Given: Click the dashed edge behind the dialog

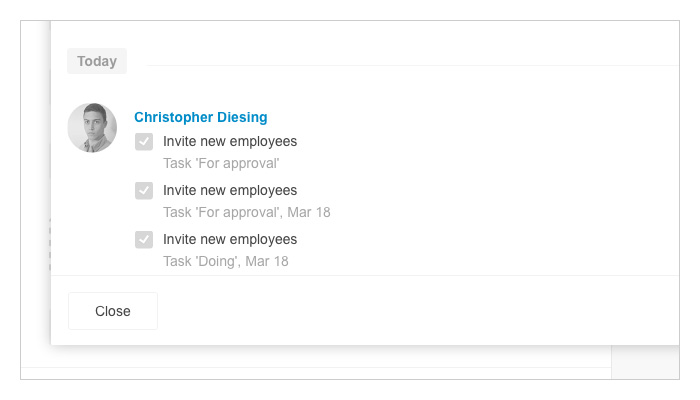Looking at the screenshot, I should (x=50, y=244).
